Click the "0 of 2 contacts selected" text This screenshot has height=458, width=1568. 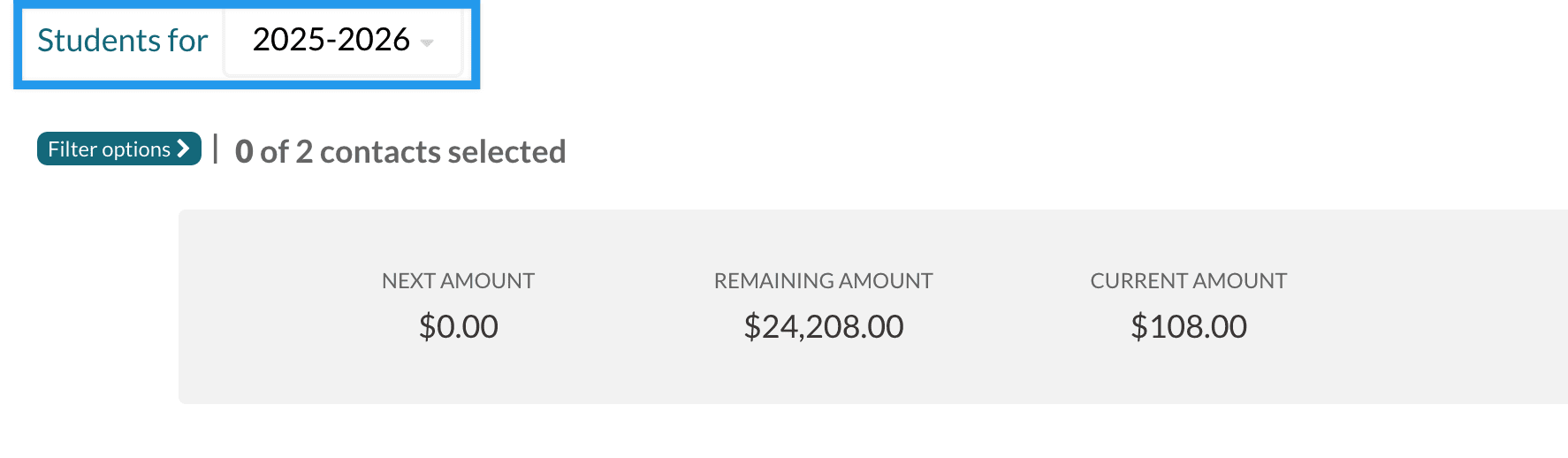pyautogui.click(x=400, y=152)
